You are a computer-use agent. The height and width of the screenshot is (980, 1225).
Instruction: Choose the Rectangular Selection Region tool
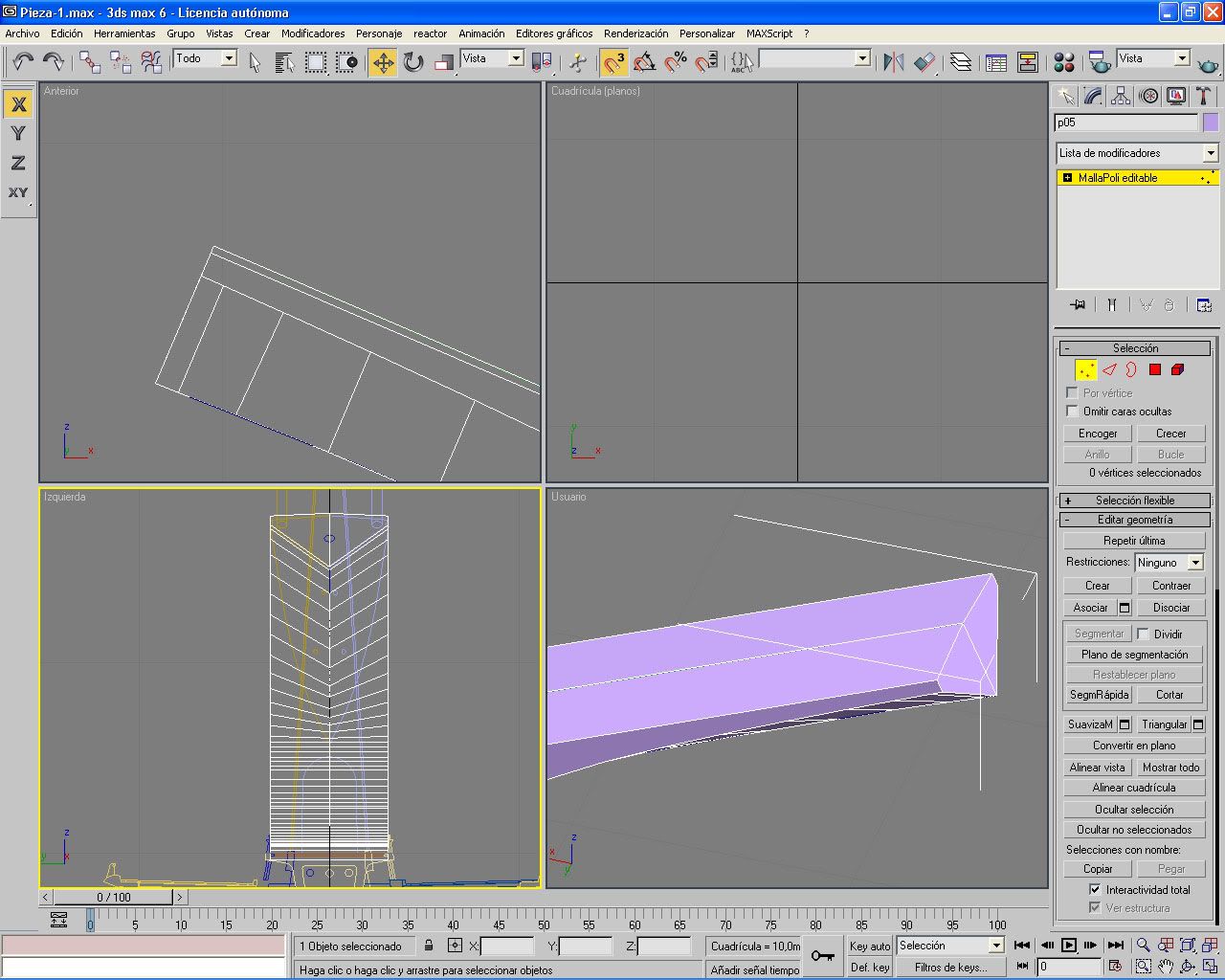316,62
